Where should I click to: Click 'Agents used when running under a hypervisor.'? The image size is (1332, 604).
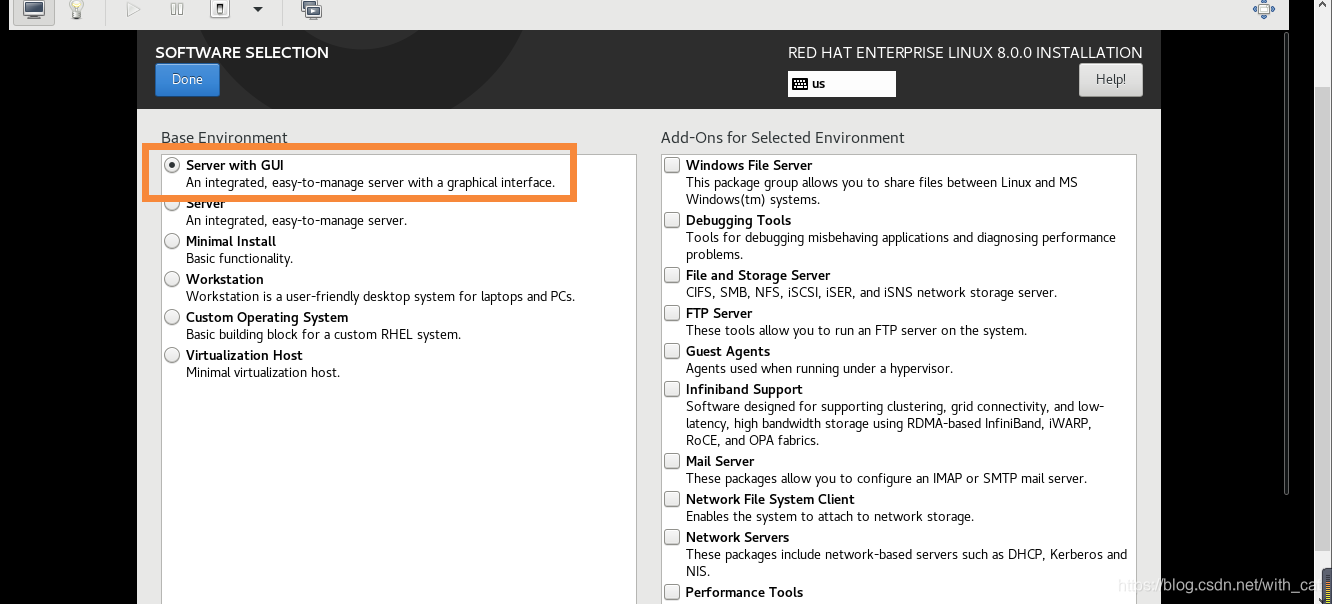819,368
